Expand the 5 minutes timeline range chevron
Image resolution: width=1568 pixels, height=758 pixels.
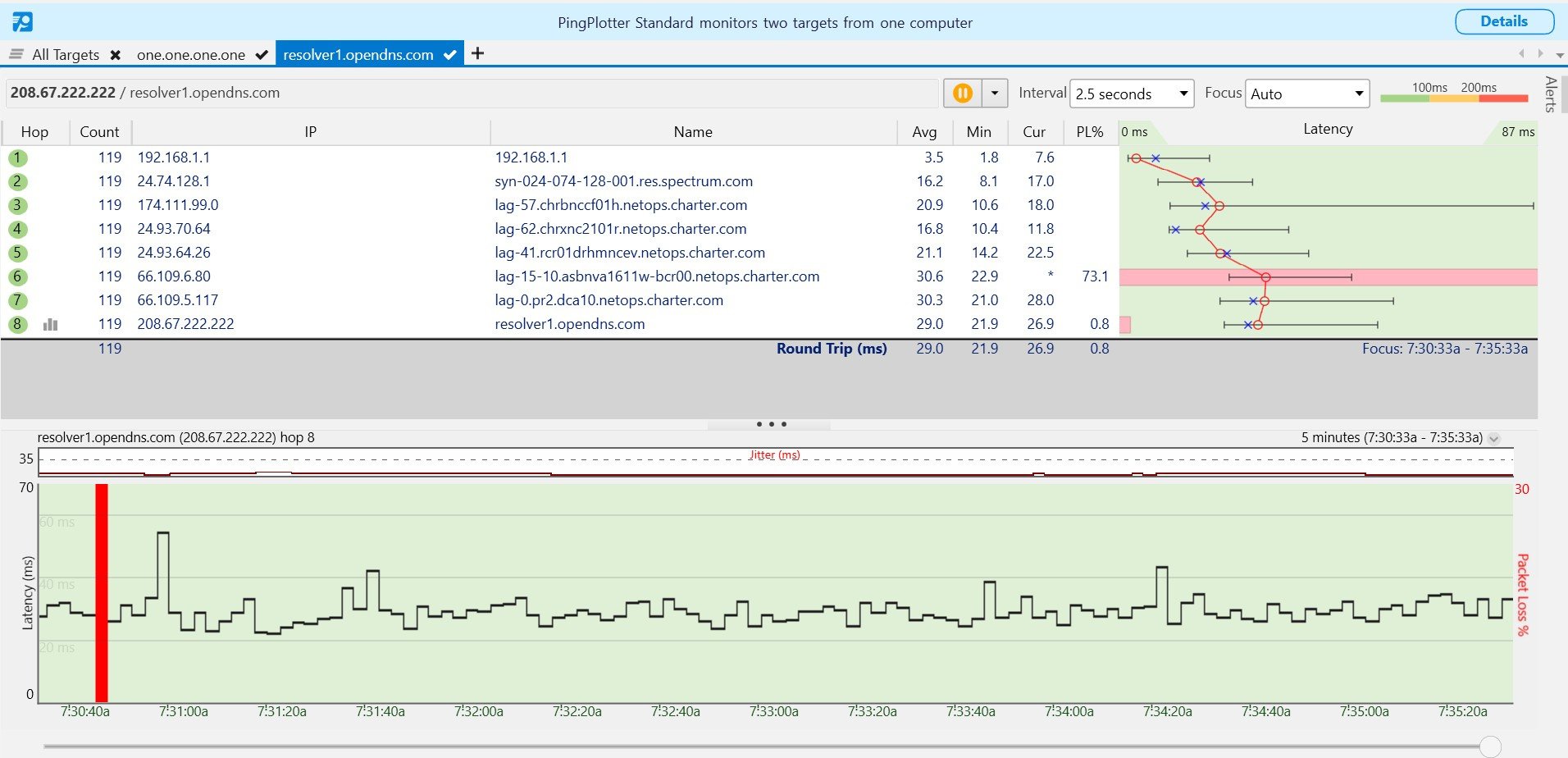point(1494,438)
